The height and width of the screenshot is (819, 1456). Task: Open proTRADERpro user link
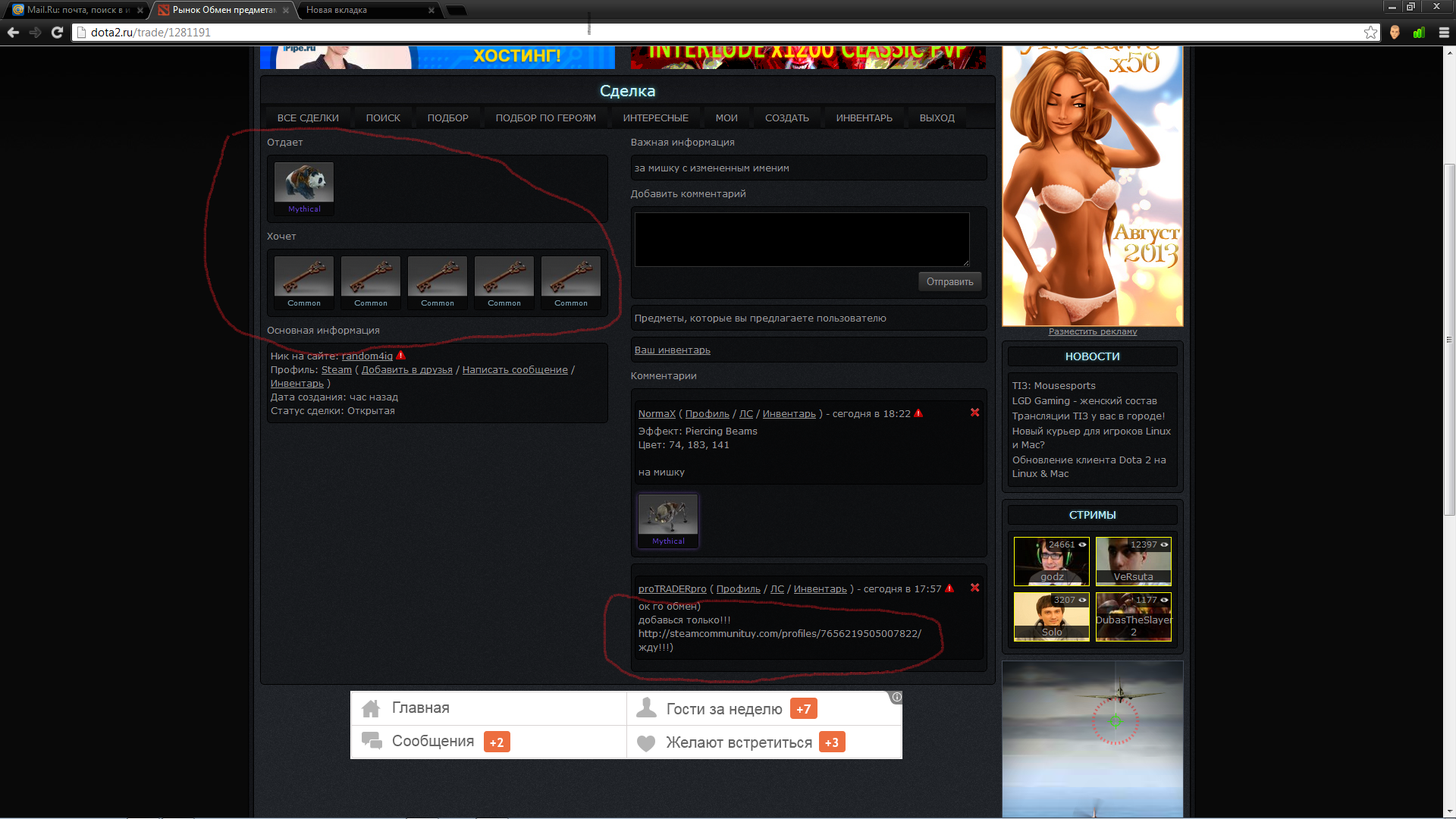pos(672,588)
